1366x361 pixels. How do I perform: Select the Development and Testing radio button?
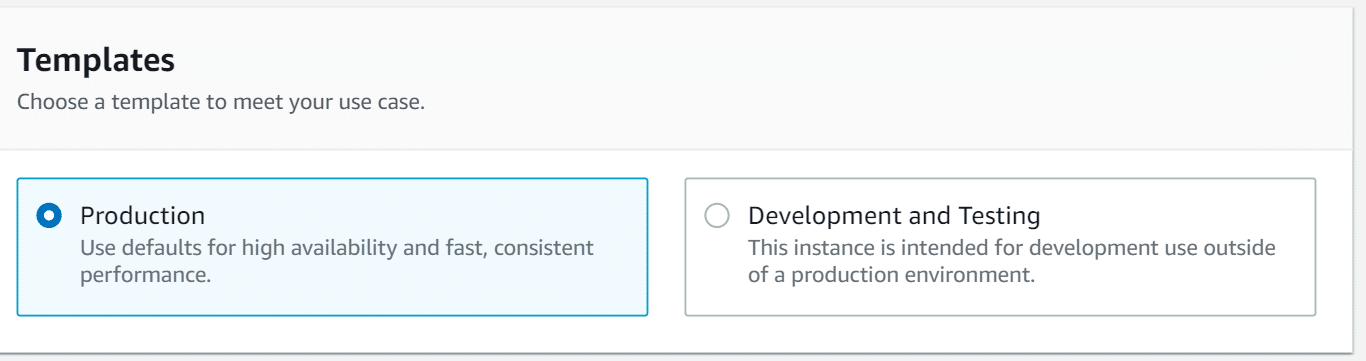pyautogui.click(x=717, y=216)
